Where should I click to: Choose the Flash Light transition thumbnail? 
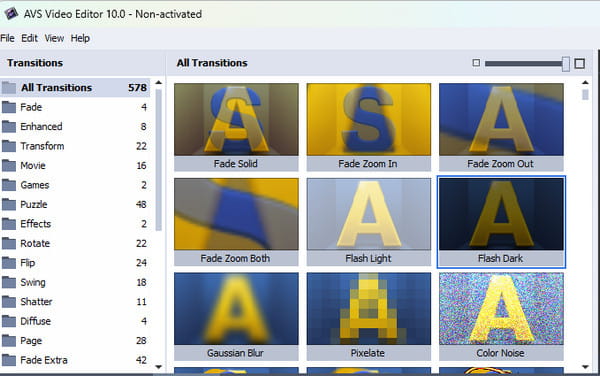(x=368, y=222)
